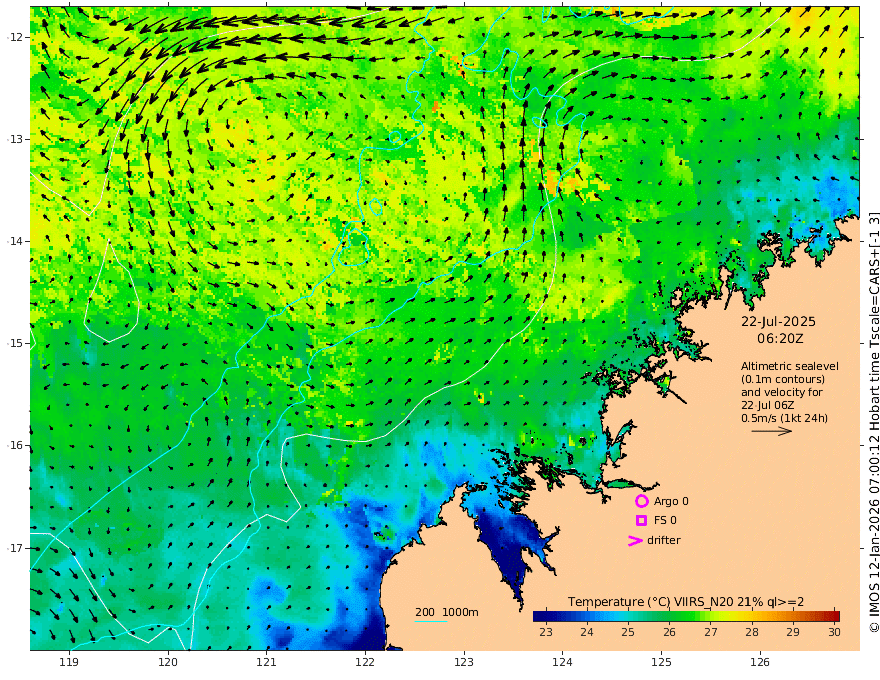Click the time label 06:20Z
Screen dimensions: 880x680
(x=780, y=339)
